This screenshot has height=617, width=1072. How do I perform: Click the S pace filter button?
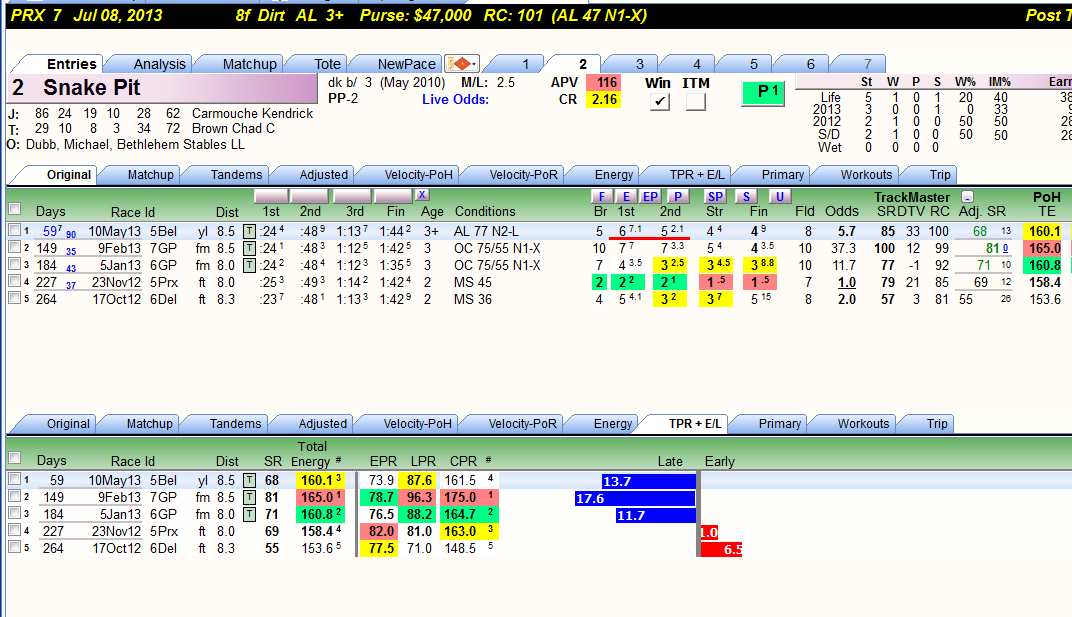(x=746, y=196)
